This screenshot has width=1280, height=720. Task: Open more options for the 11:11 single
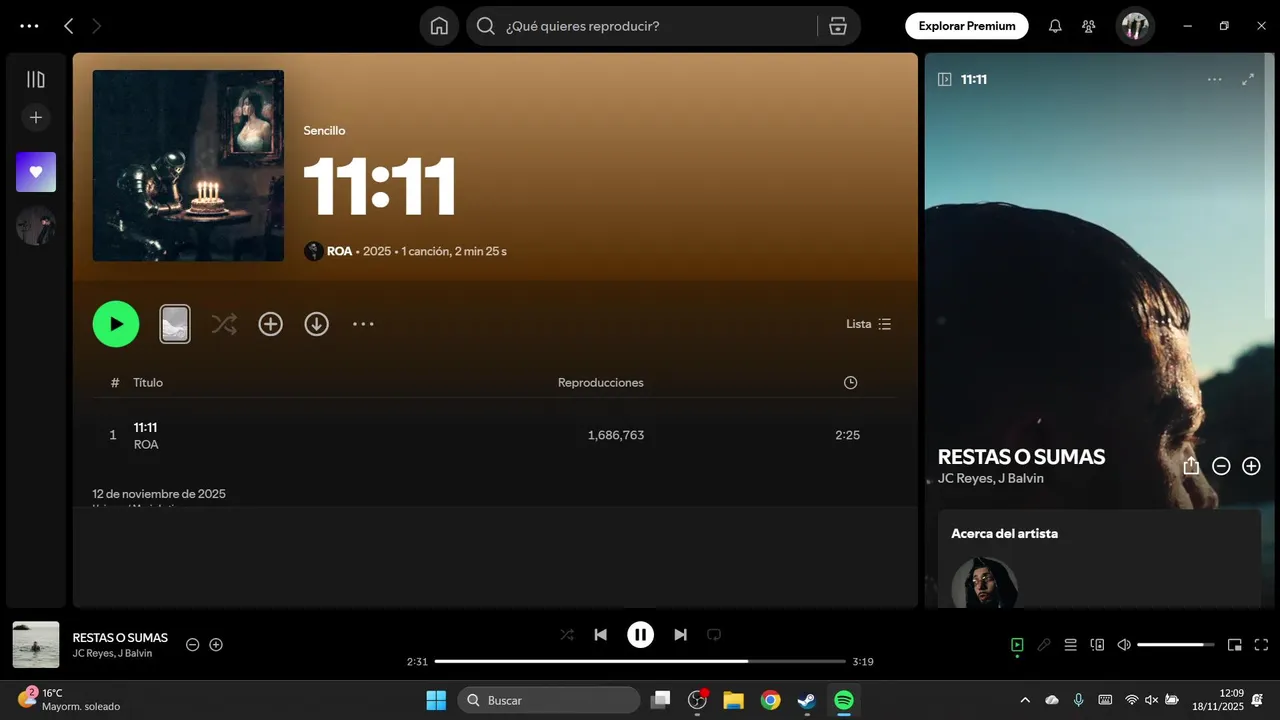tap(363, 324)
